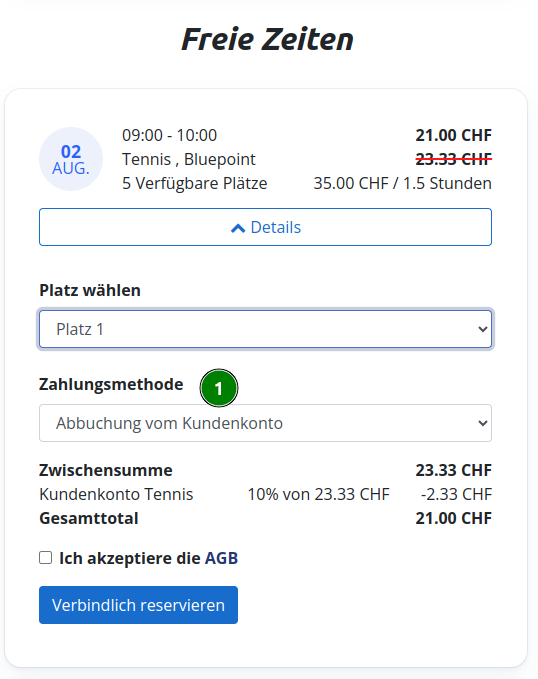Click the Tennis , Bluepoint label
This screenshot has height=679, width=538.
pos(189,159)
